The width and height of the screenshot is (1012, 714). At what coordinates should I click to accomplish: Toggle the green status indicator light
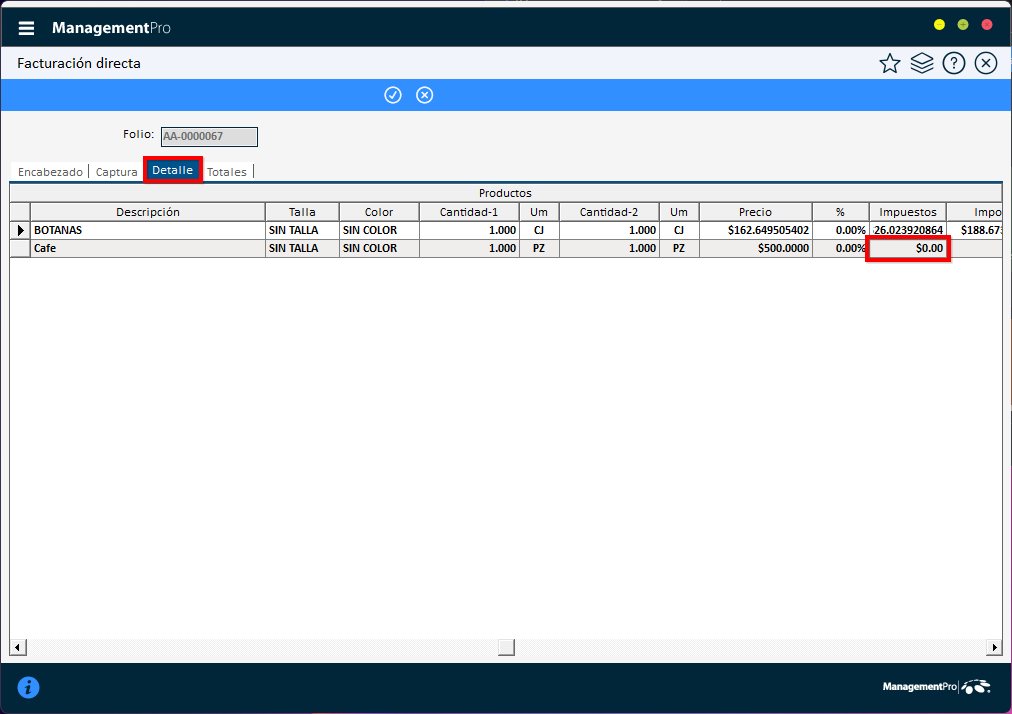tap(962, 23)
